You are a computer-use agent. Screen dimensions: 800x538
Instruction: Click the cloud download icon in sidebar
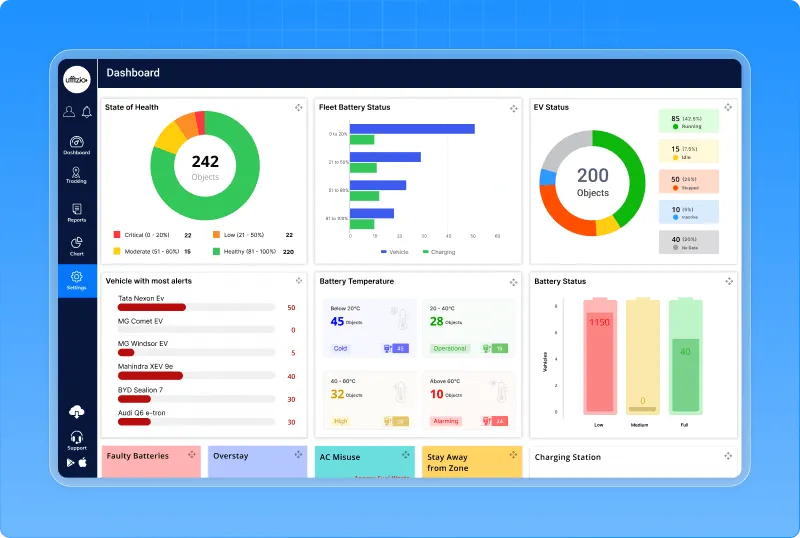coord(77,412)
